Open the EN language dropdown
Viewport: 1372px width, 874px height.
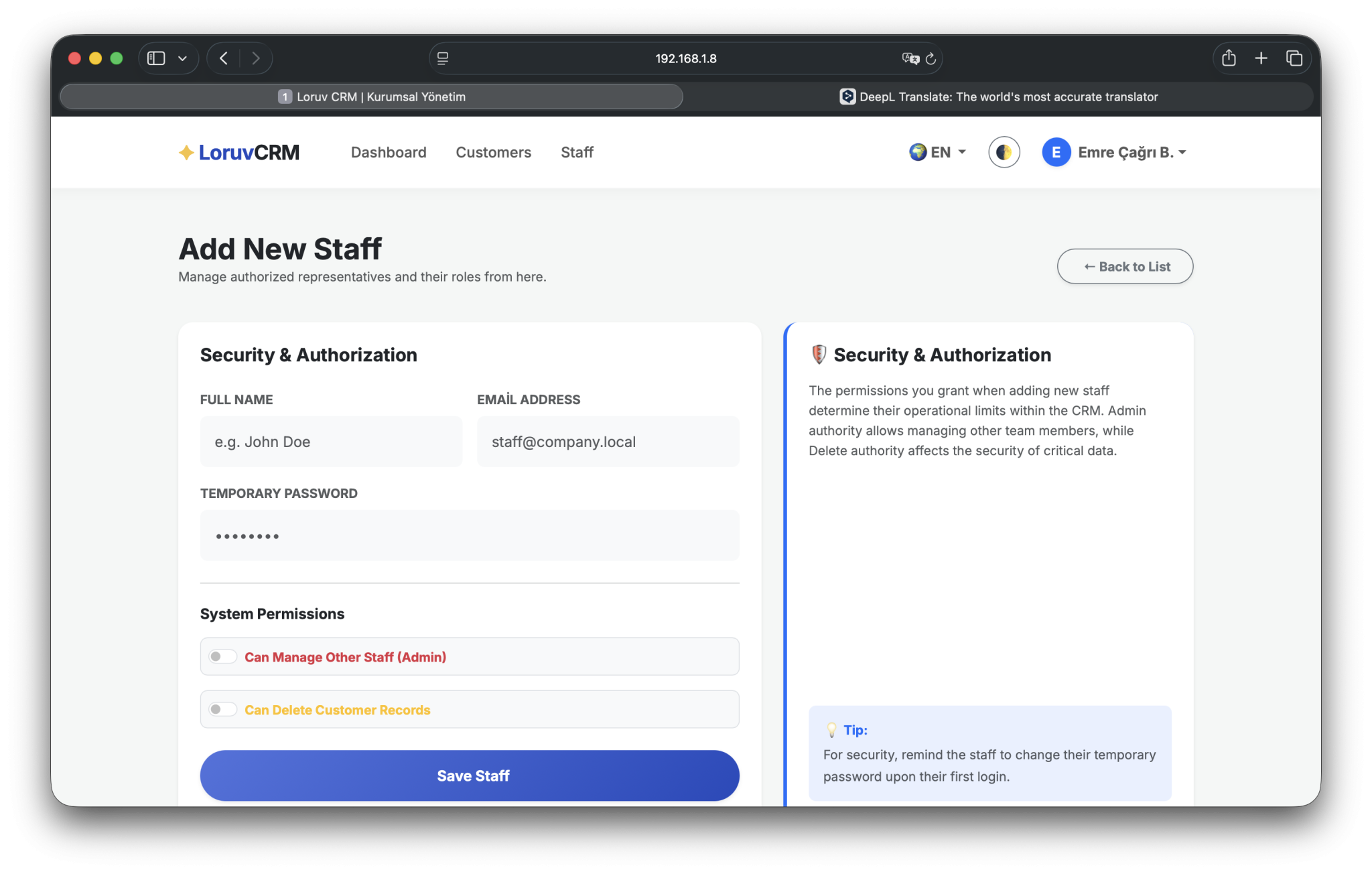coord(938,152)
